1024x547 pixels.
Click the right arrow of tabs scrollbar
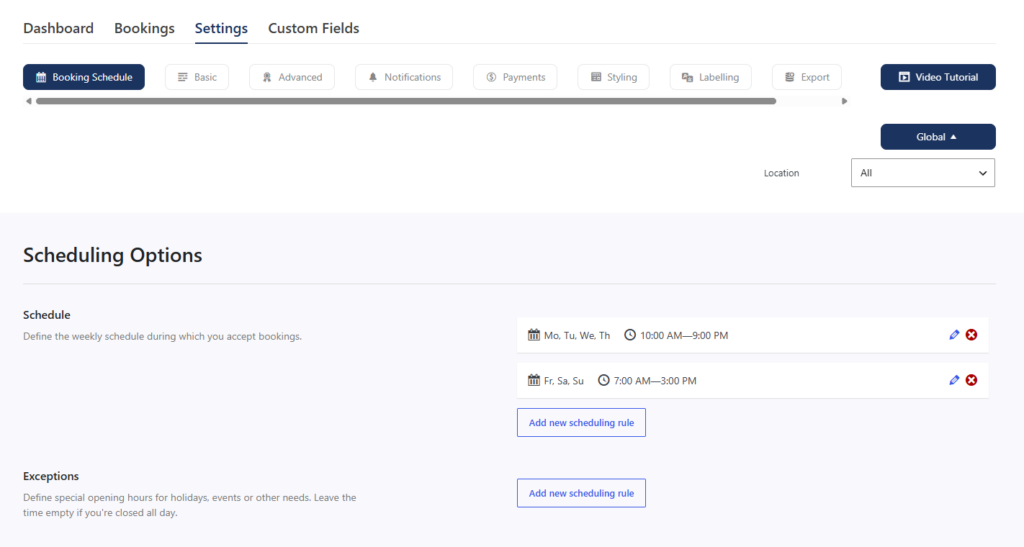pyautogui.click(x=844, y=101)
